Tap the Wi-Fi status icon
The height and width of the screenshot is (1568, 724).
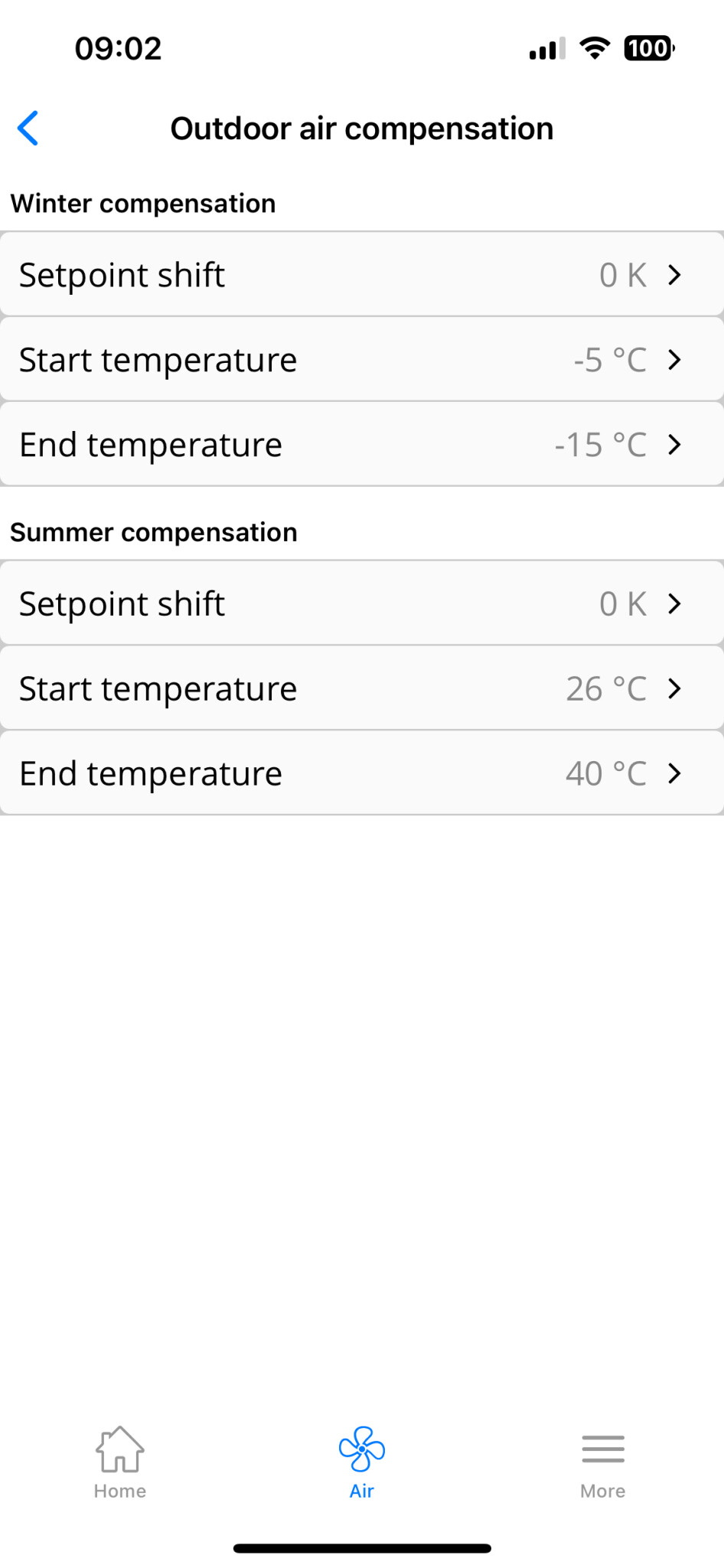[595, 48]
